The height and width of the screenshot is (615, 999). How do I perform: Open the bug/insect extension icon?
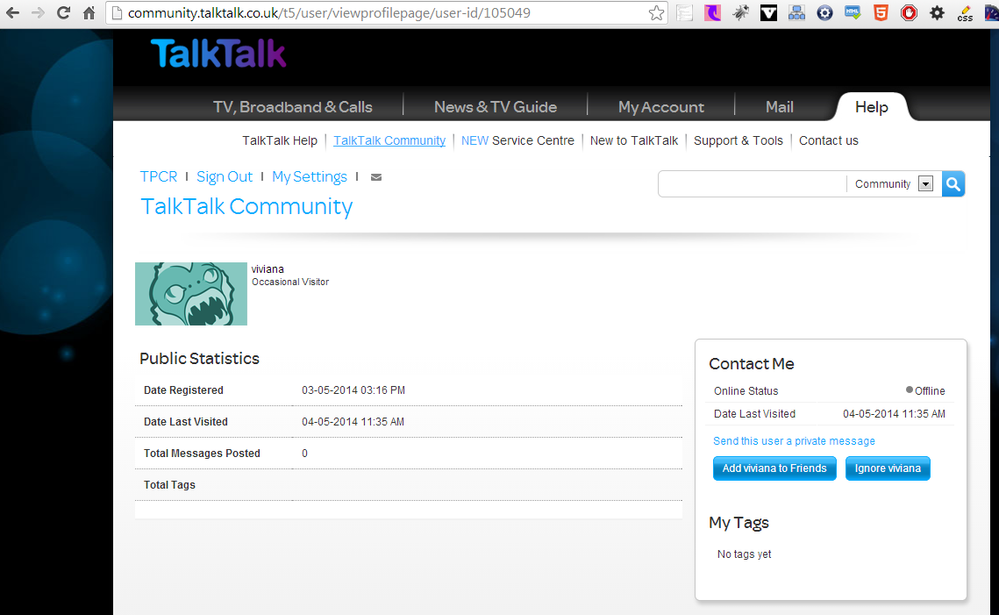[740, 13]
